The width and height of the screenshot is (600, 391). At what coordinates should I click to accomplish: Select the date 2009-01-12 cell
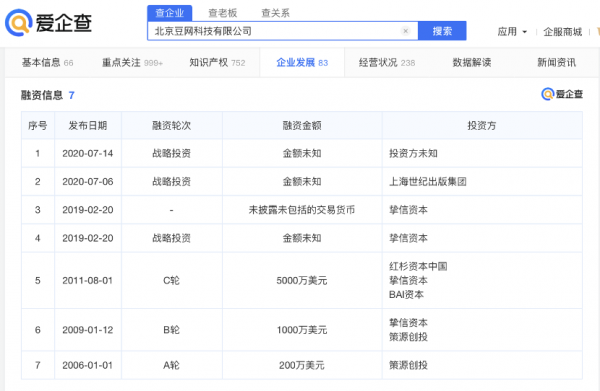(x=88, y=329)
